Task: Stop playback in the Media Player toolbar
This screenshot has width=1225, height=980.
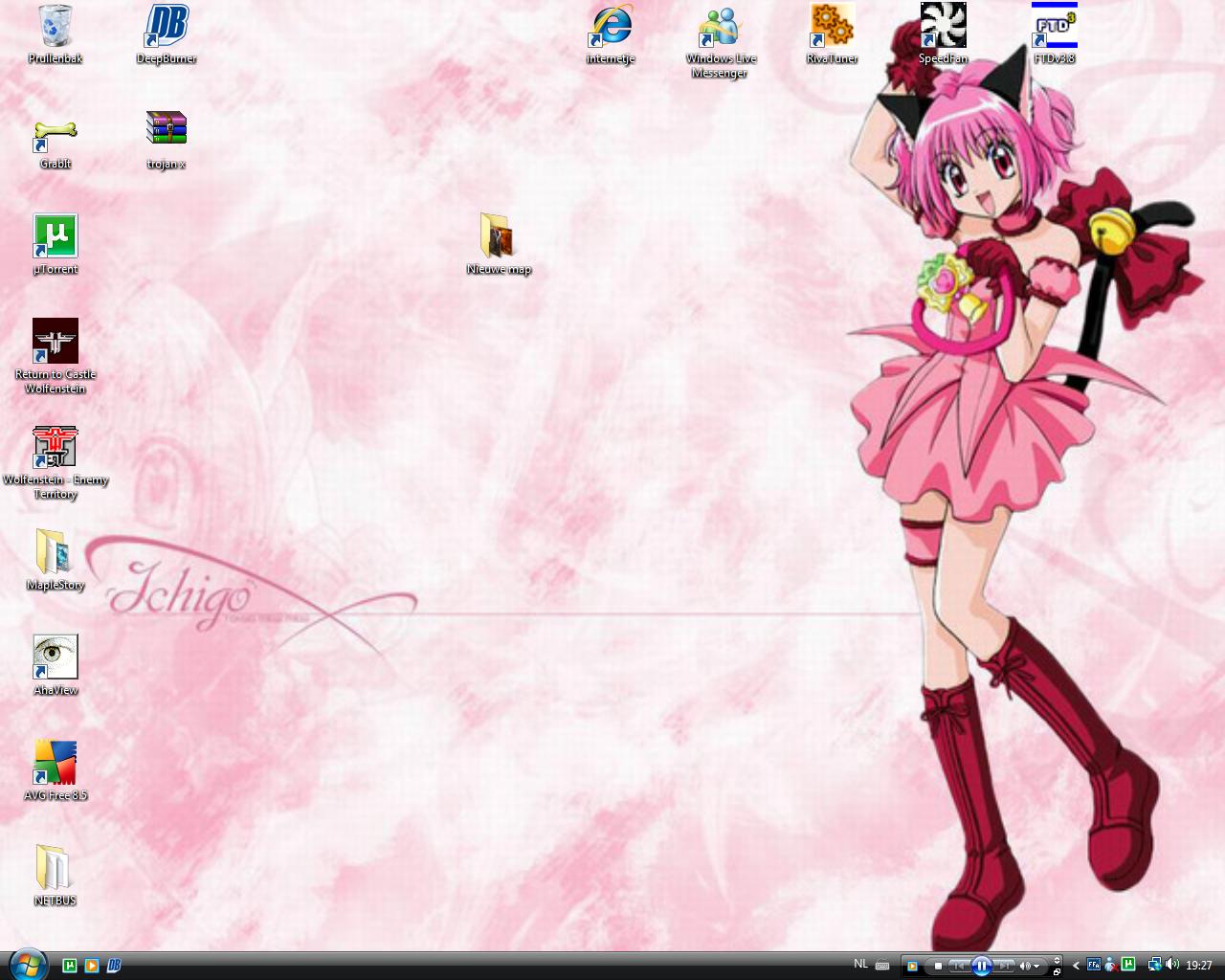Action: tap(938, 966)
